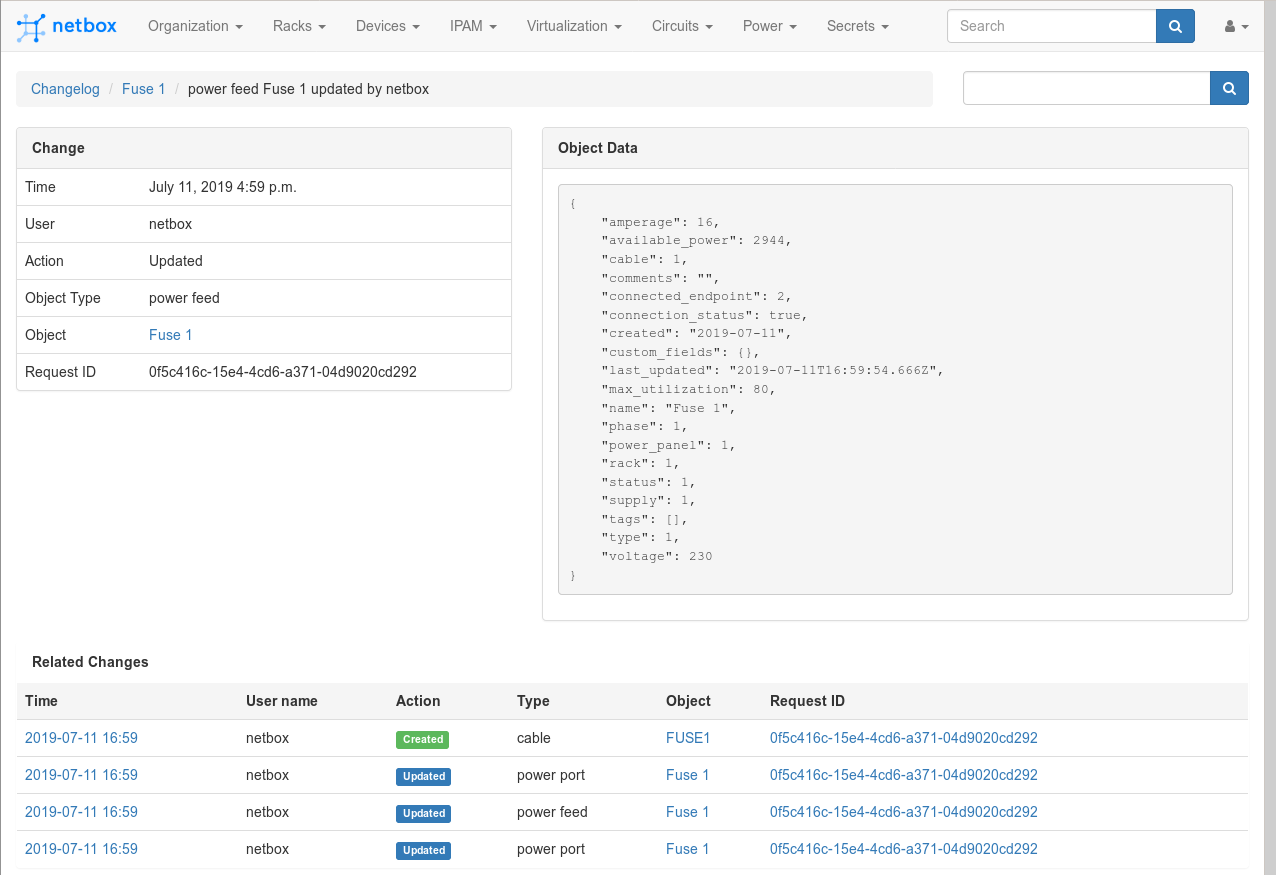Open Fuse 1 breadcrumb link
The width and height of the screenshot is (1276, 875).
pos(144,89)
